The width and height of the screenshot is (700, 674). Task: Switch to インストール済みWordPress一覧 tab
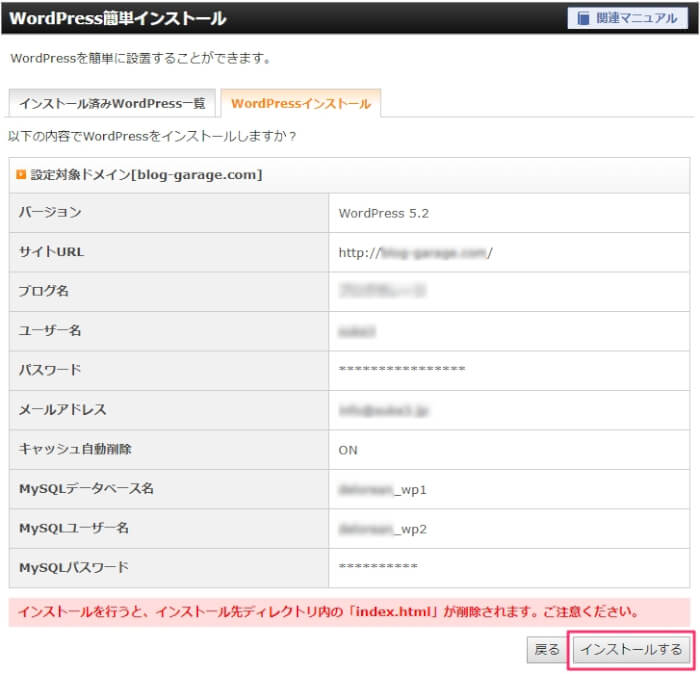pyautogui.click(x=112, y=103)
